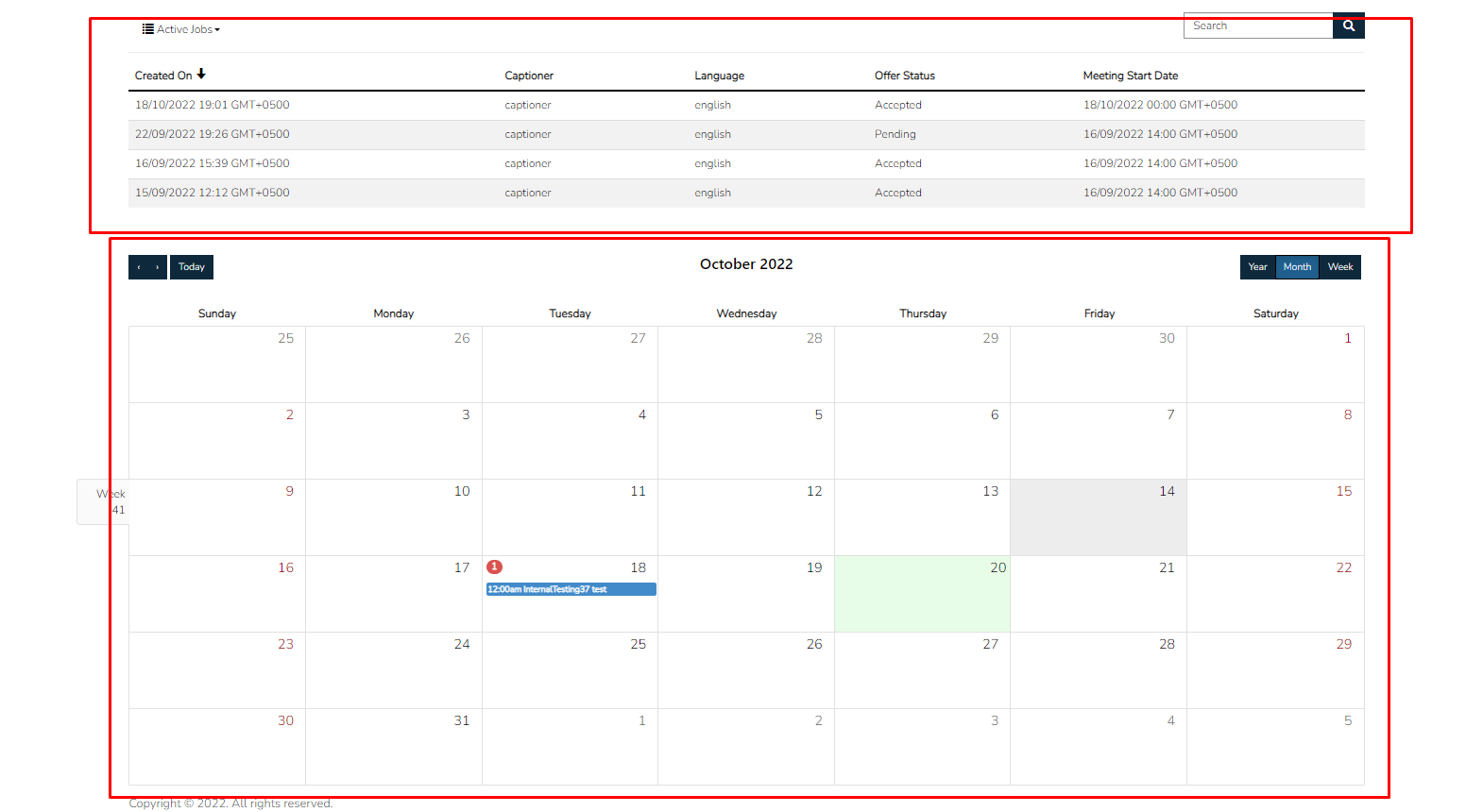Select September 25 in first row
Viewport: 1466px width, 812px height.
[x=217, y=364]
